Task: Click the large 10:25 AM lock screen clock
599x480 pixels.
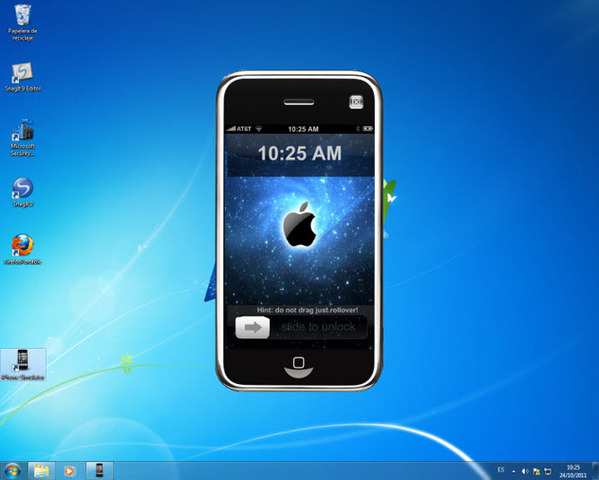Action: pos(300,153)
